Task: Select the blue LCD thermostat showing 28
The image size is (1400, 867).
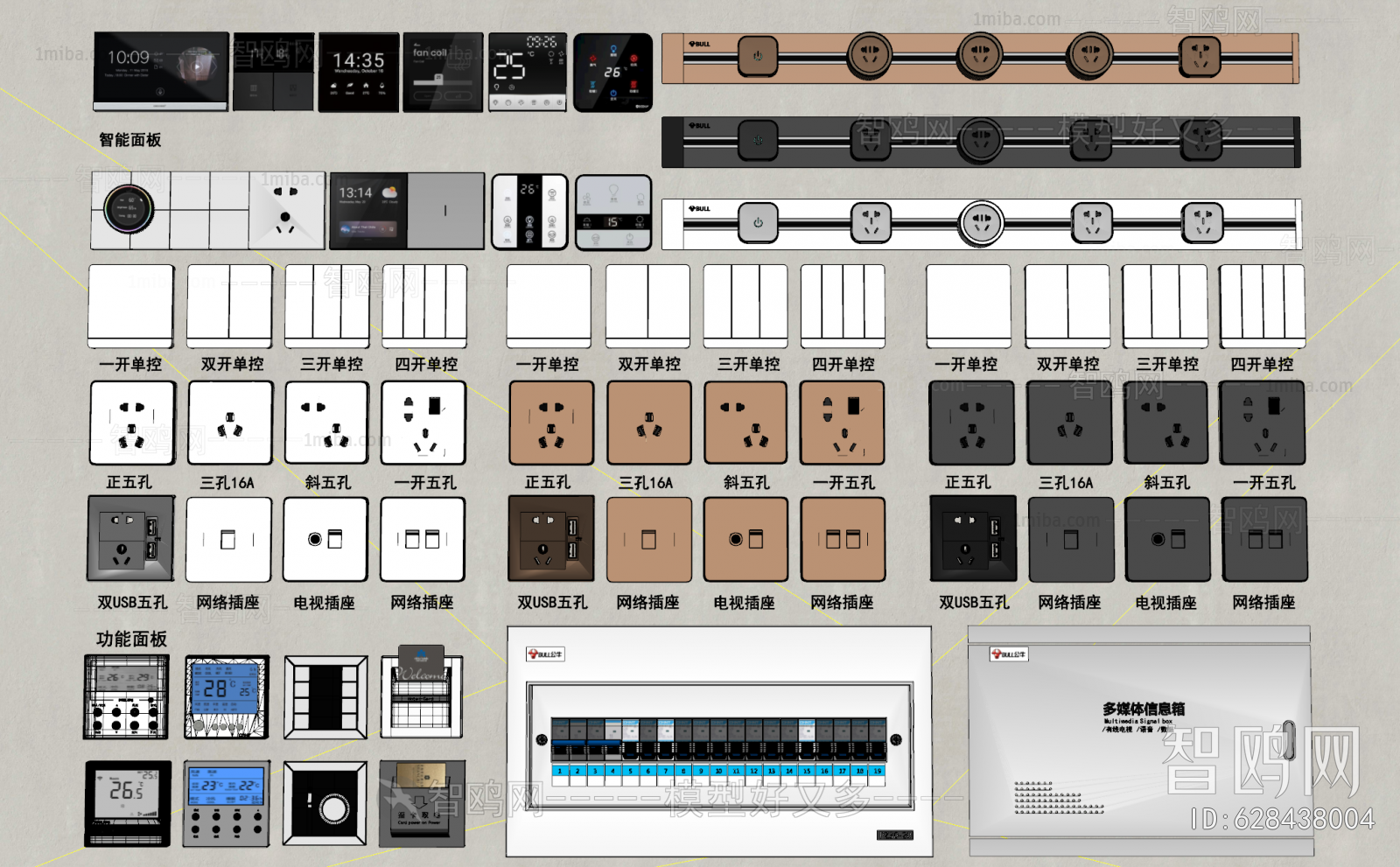Action: click(227, 698)
